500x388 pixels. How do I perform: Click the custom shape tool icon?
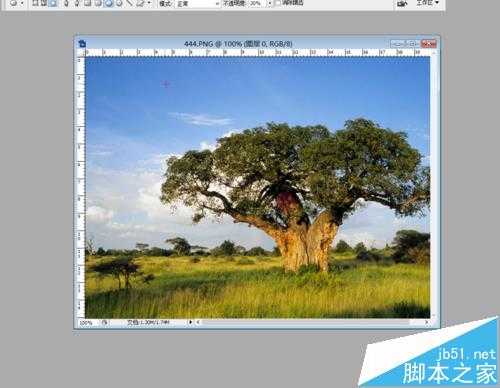[x=140, y=3]
